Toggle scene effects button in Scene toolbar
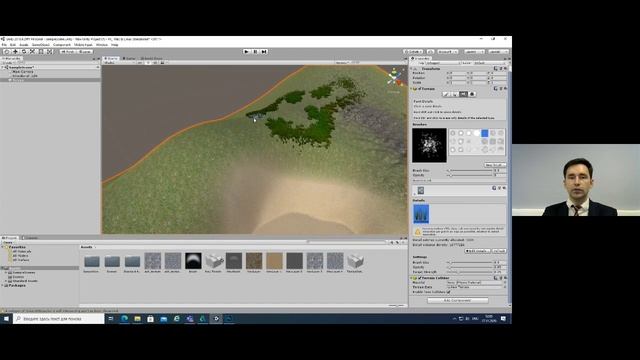The image size is (640, 360). point(162,63)
